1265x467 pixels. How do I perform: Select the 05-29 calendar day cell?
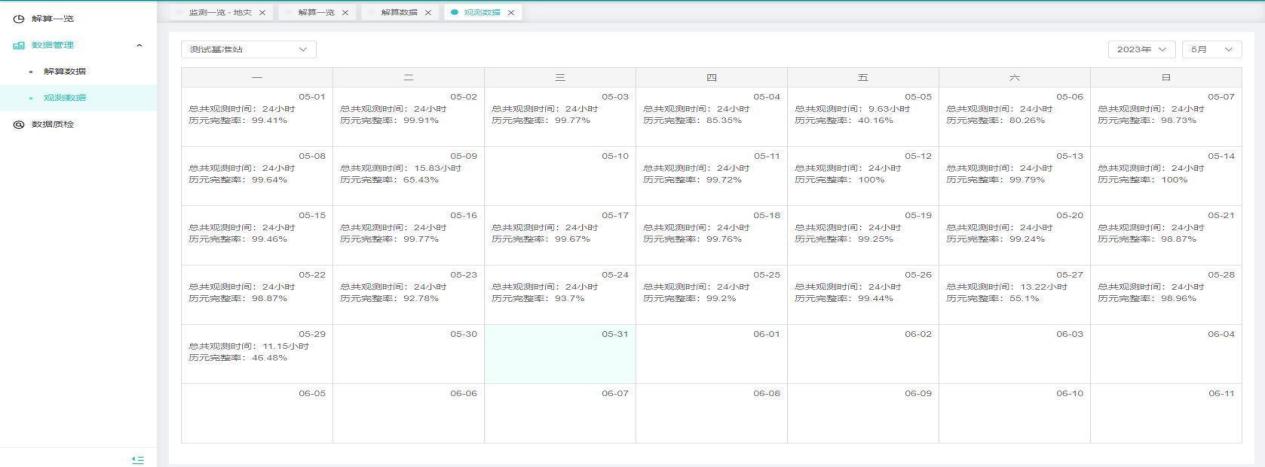click(x=256, y=353)
